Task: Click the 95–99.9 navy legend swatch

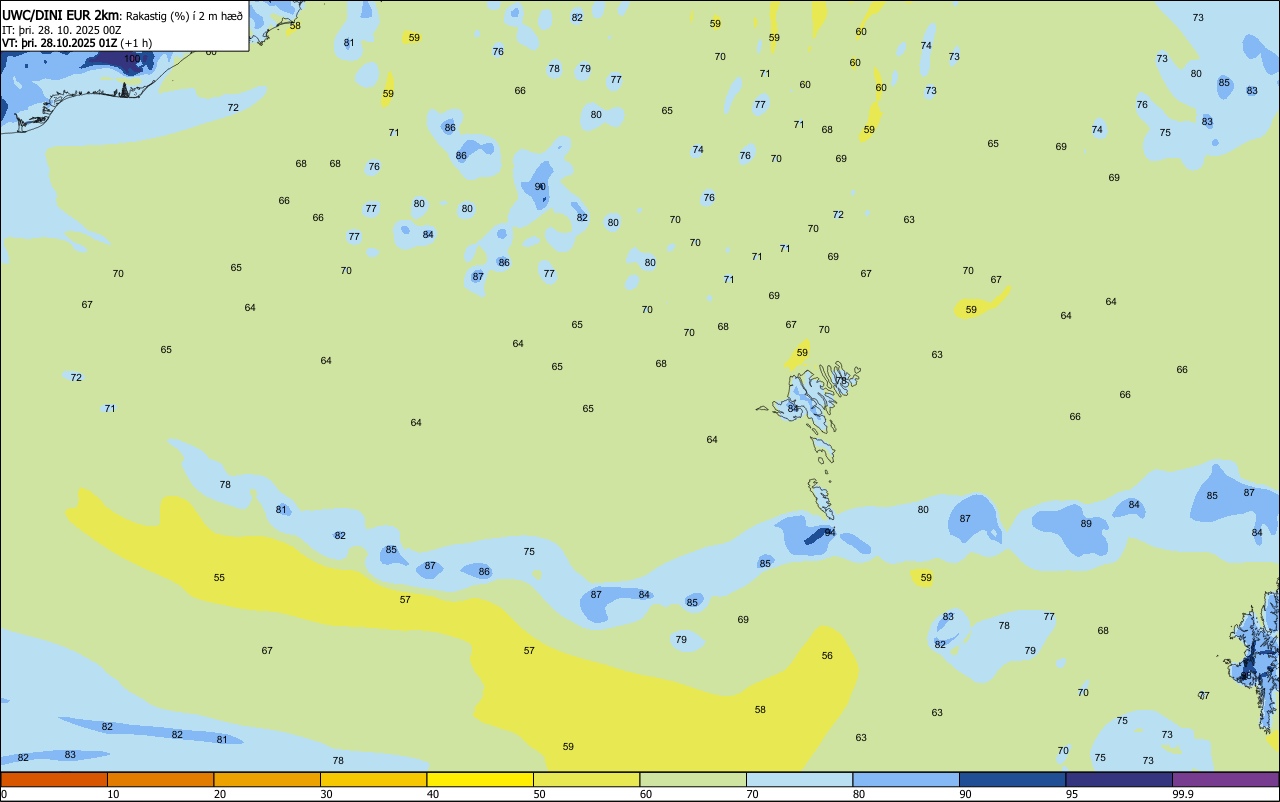Action: pyautogui.click(x=1119, y=779)
